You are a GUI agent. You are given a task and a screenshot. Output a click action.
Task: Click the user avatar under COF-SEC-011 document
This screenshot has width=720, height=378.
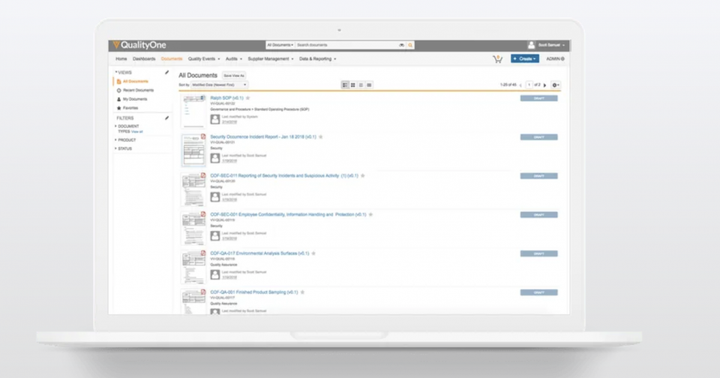215,197
